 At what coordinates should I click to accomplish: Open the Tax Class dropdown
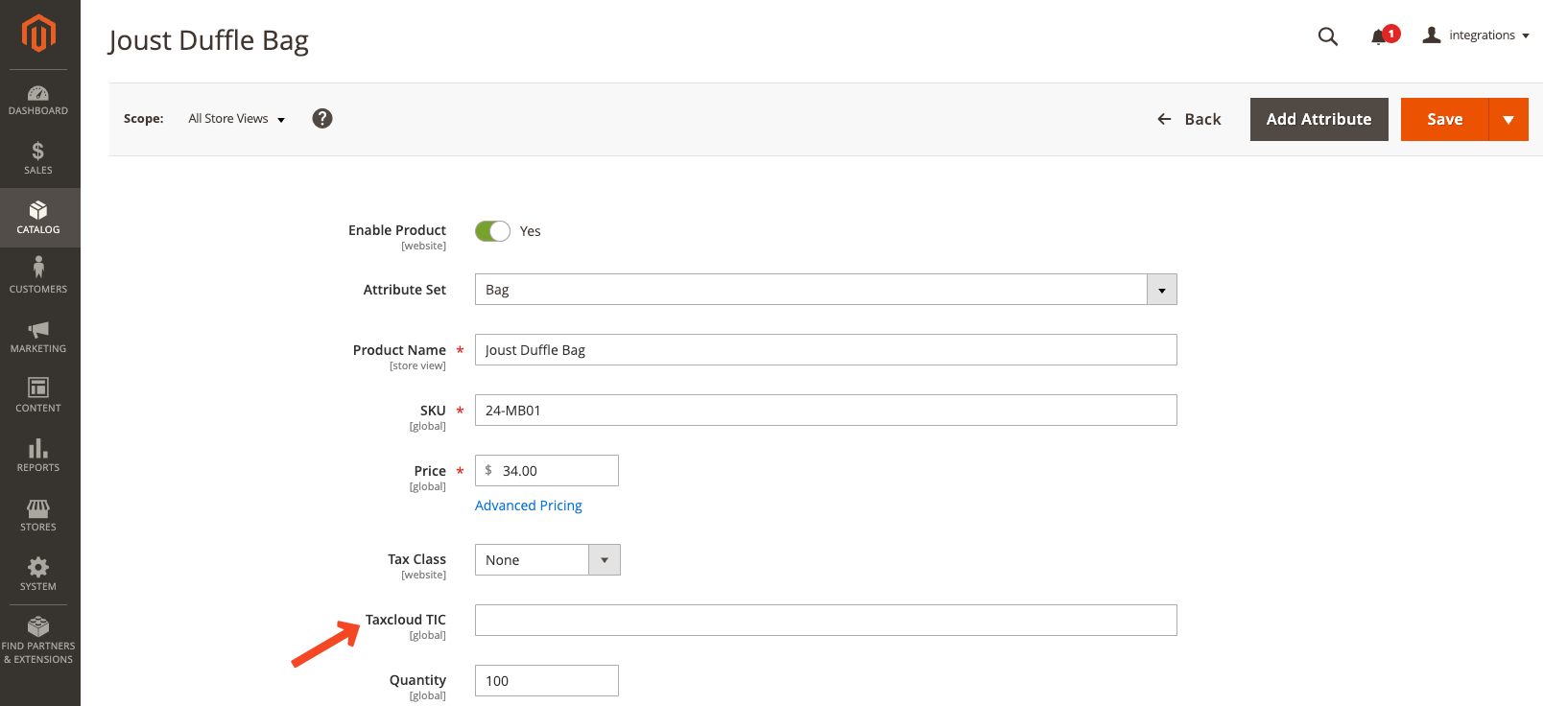click(x=548, y=560)
